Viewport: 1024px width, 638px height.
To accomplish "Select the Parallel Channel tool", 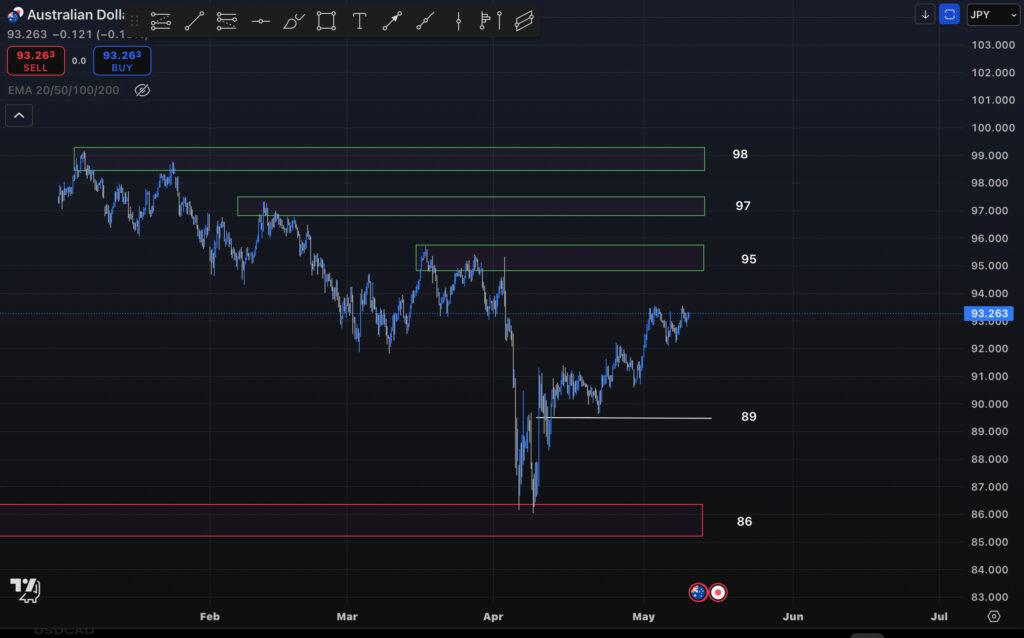I will (x=524, y=21).
